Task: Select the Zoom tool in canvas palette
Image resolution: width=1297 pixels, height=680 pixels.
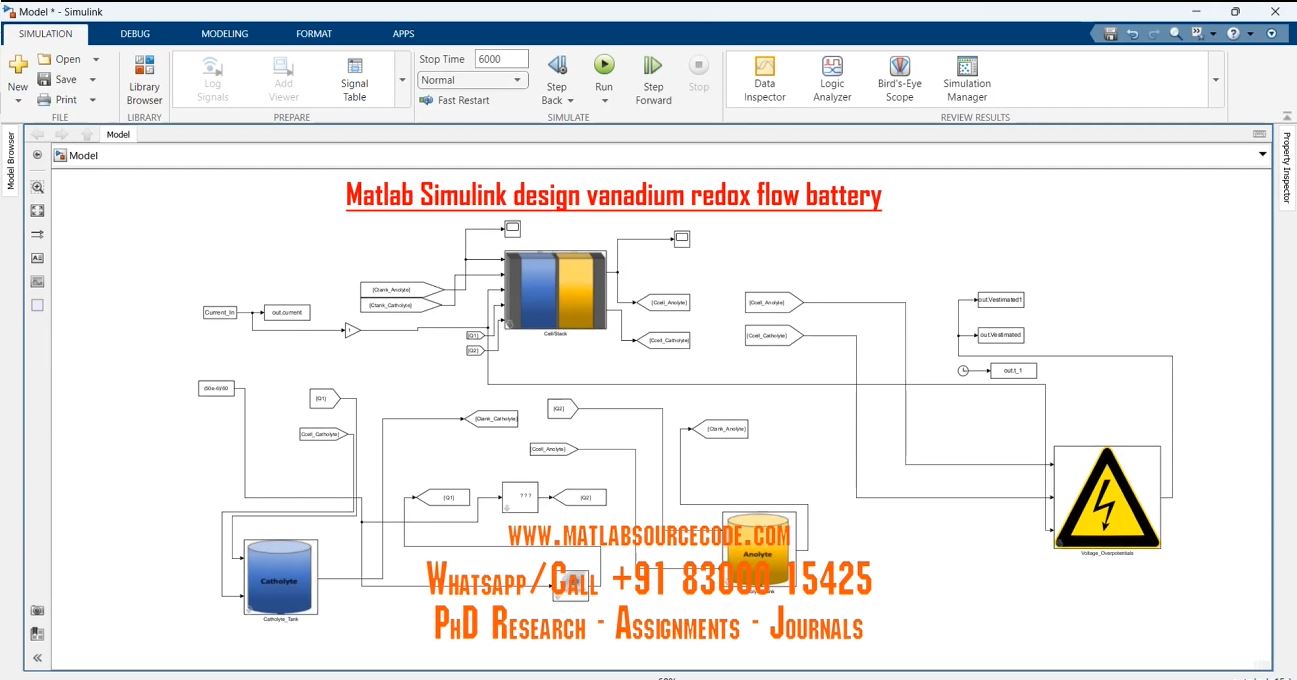Action: pyautogui.click(x=38, y=187)
